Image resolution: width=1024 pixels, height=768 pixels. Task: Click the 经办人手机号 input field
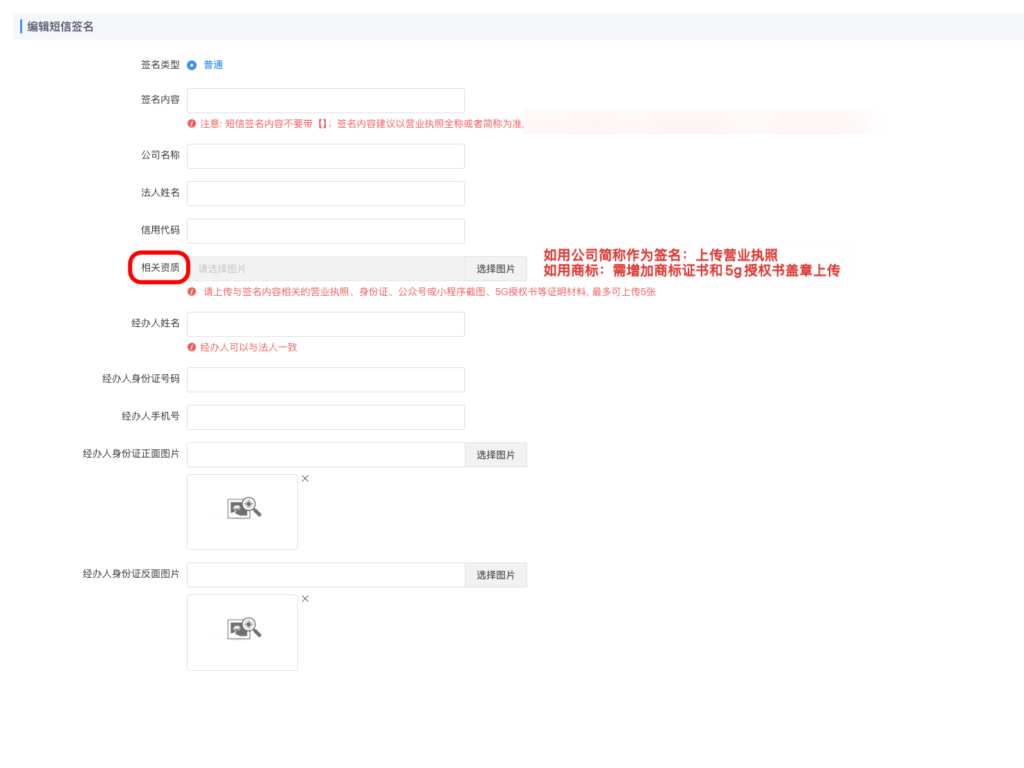325,417
